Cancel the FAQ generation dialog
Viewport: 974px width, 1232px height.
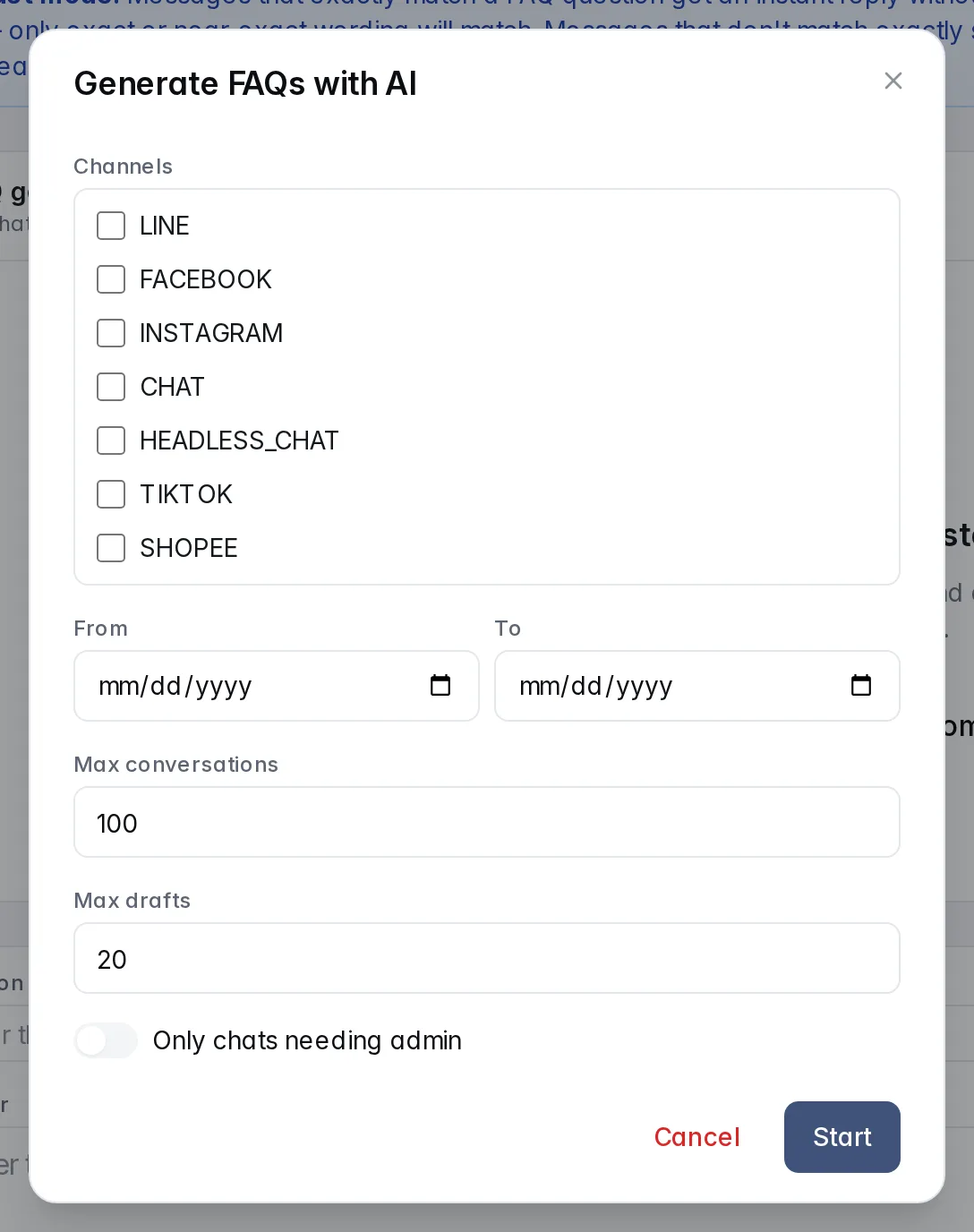point(697,1137)
